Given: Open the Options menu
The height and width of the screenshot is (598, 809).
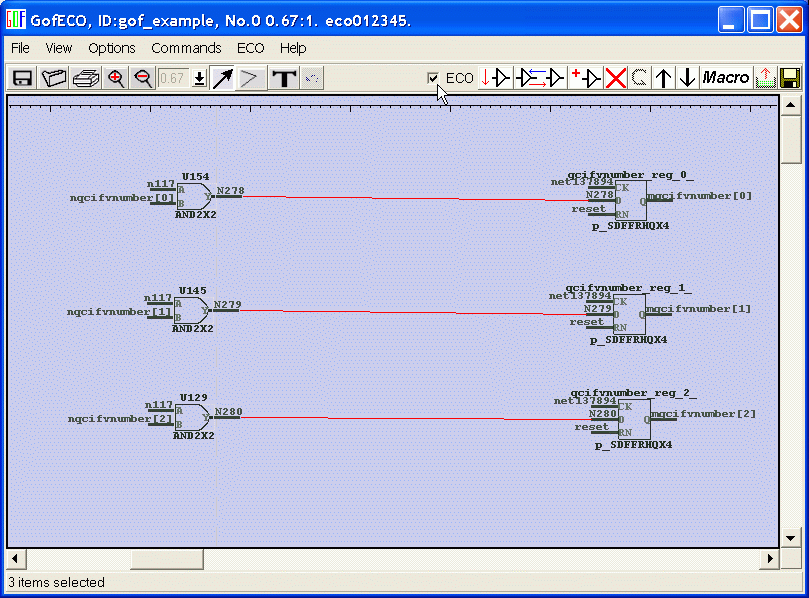Looking at the screenshot, I should [x=111, y=48].
